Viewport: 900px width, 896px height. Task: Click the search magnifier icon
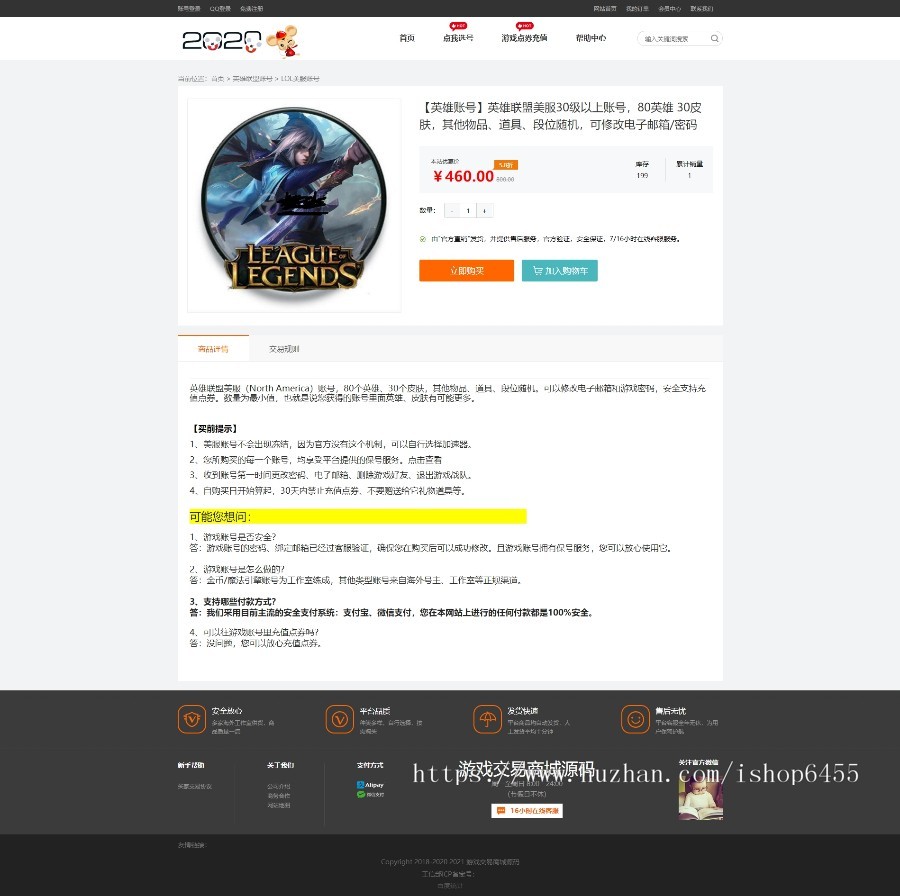click(x=714, y=39)
